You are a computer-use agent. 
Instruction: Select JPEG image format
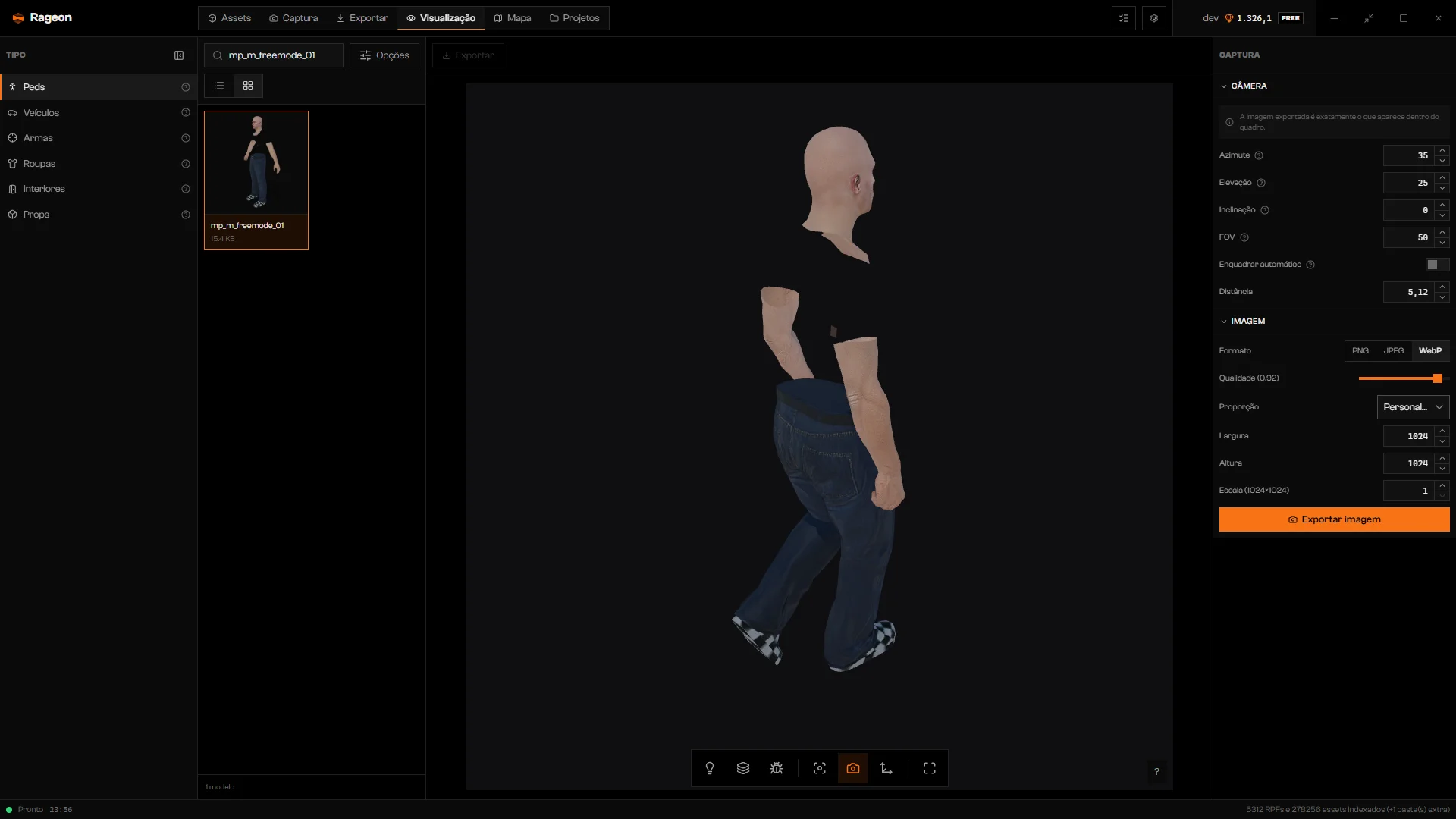[x=1394, y=351]
